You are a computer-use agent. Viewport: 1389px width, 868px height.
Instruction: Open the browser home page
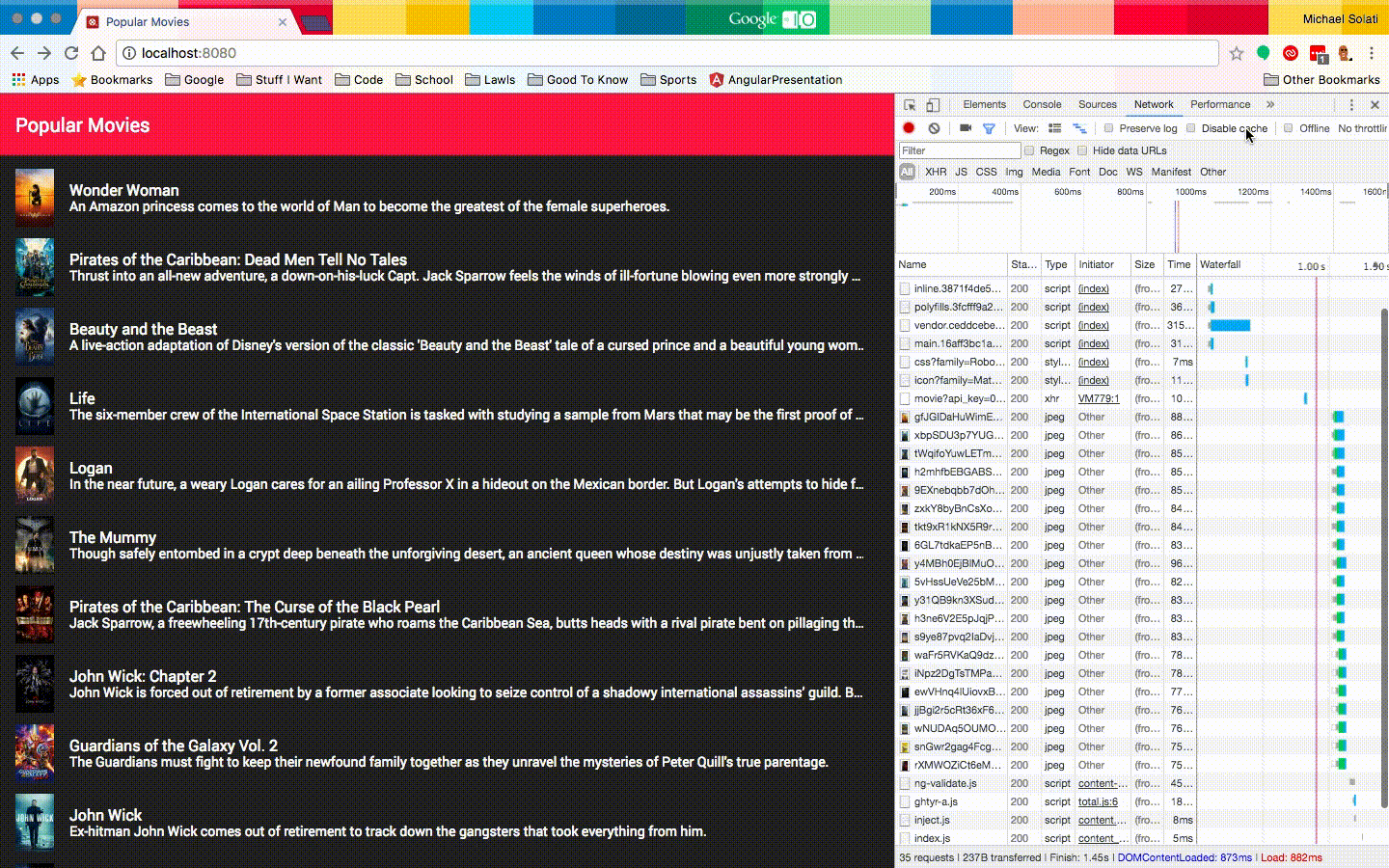tap(98, 53)
